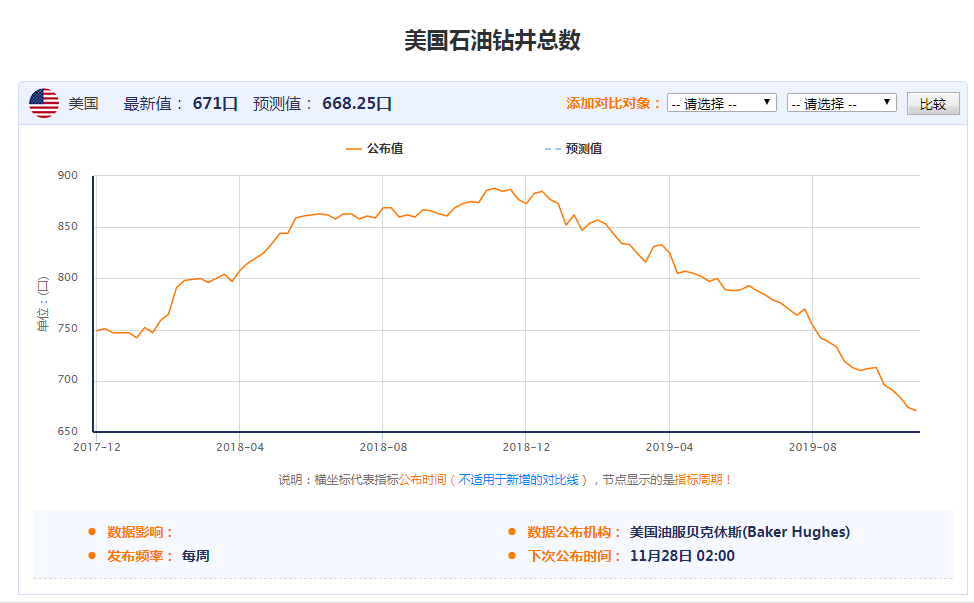Click the US flag icon
The width and height of the screenshot is (974, 603).
[x=44, y=103]
